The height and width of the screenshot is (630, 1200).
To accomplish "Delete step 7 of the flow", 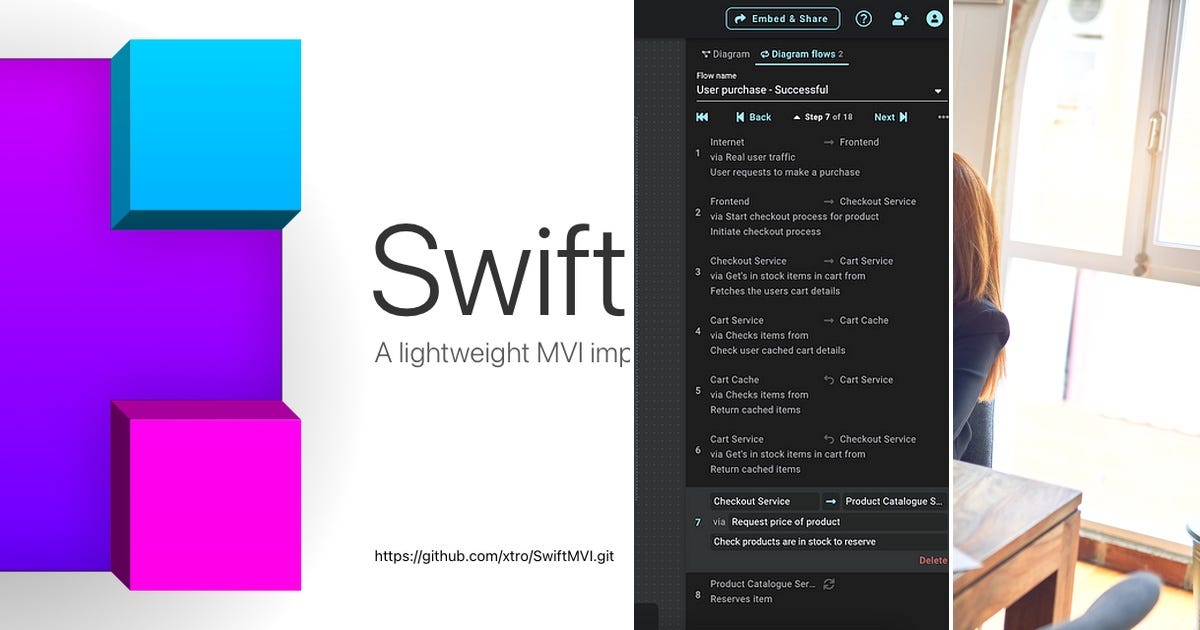I will (x=933, y=561).
